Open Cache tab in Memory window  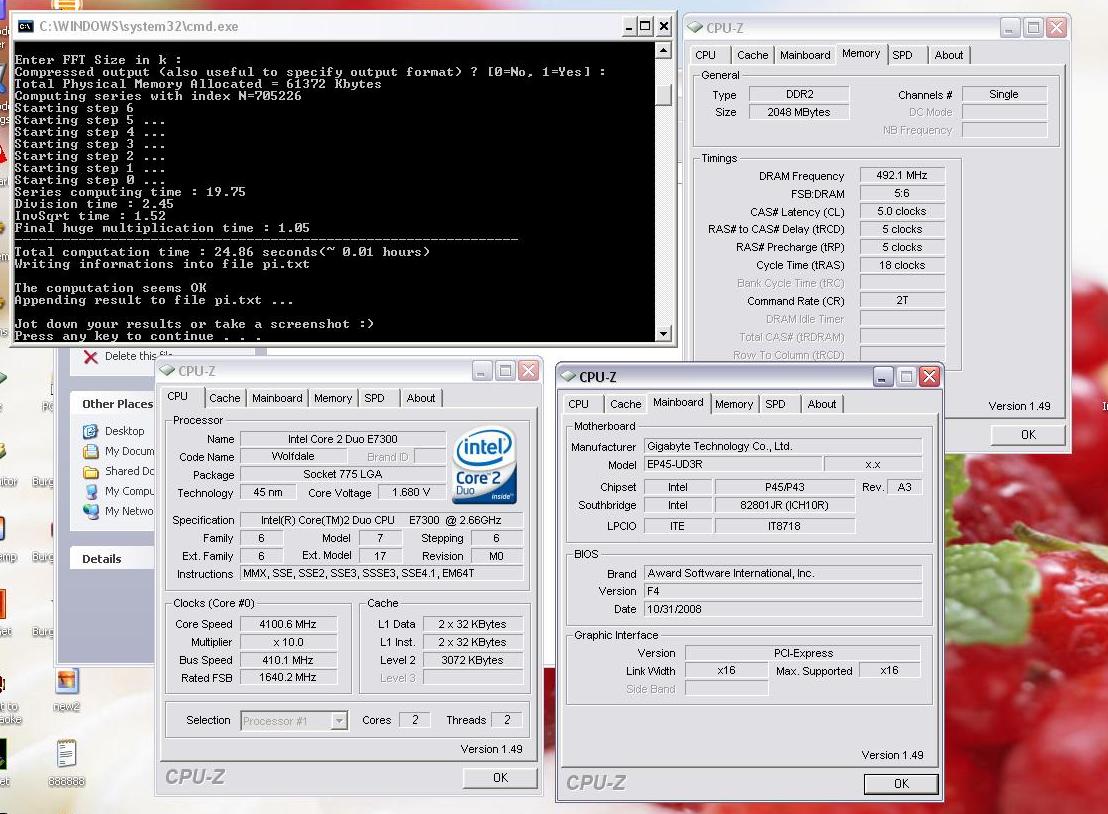click(x=753, y=55)
